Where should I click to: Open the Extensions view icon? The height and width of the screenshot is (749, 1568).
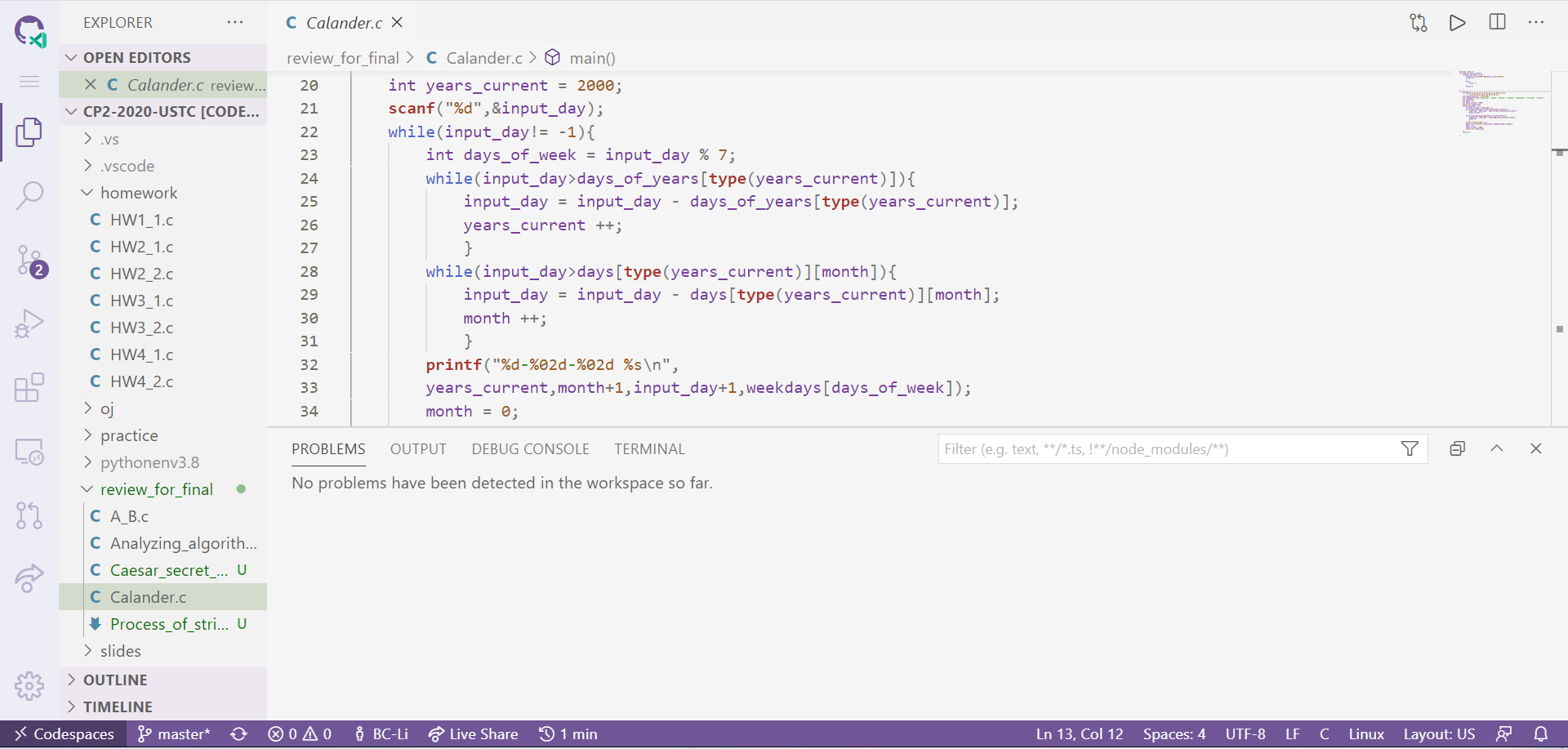pyautogui.click(x=29, y=388)
